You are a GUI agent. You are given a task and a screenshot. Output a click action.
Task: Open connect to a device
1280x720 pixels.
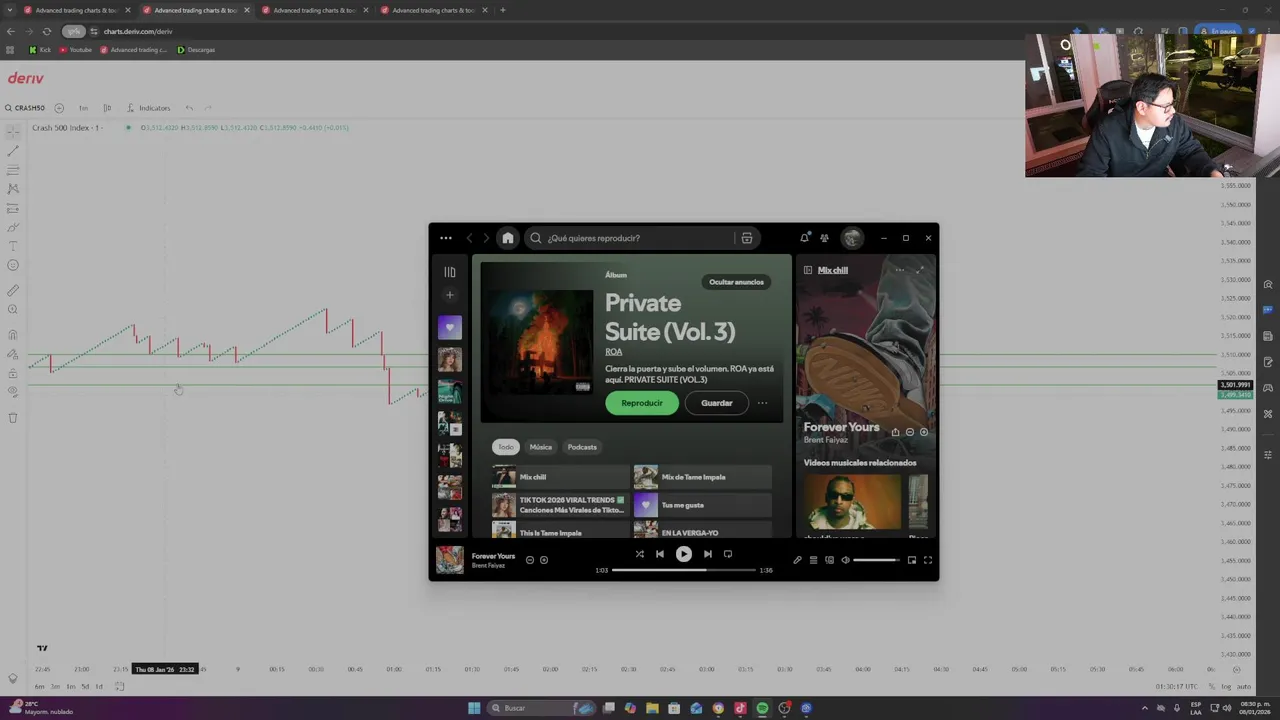click(x=829, y=560)
